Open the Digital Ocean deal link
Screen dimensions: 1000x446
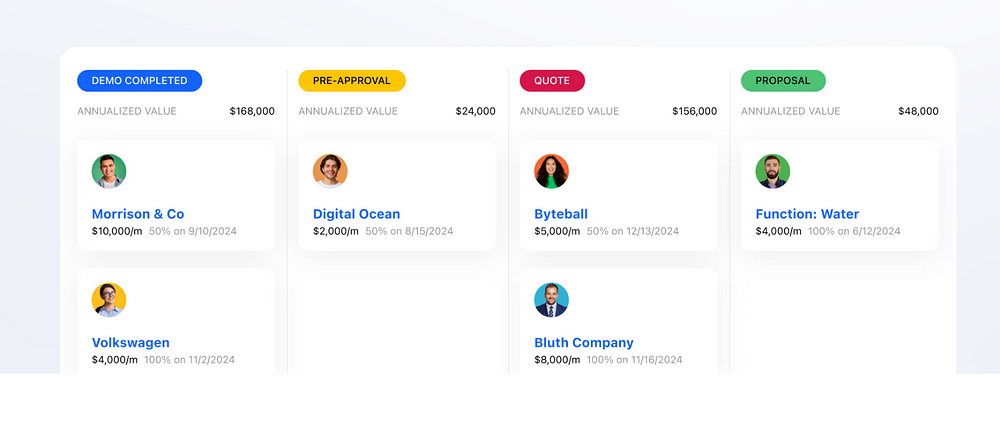pyautogui.click(x=357, y=214)
